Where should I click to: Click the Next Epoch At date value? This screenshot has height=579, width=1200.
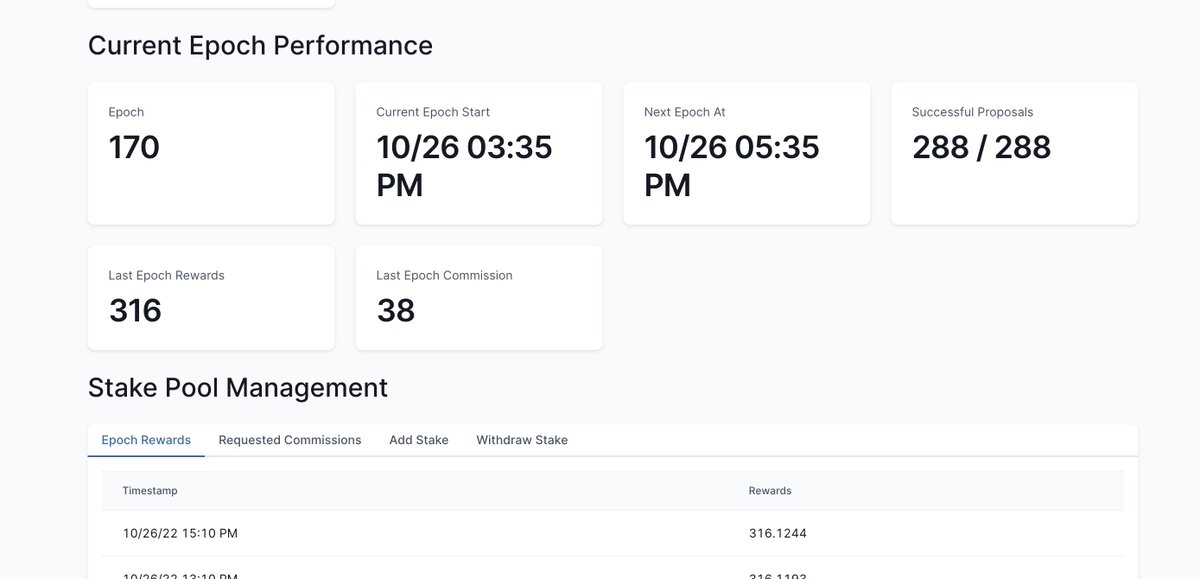point(732,166)
